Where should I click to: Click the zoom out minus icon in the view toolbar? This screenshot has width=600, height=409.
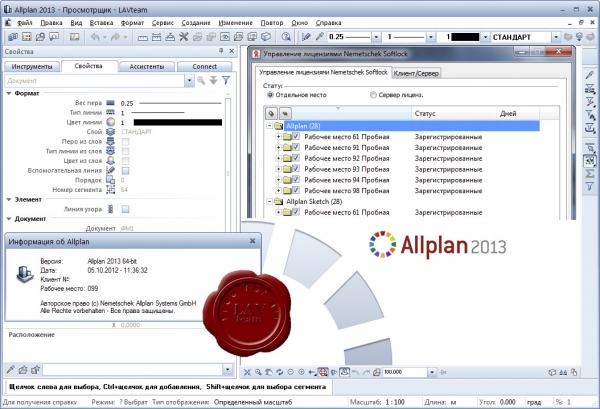pyautogui.click(x=290, y=372)
